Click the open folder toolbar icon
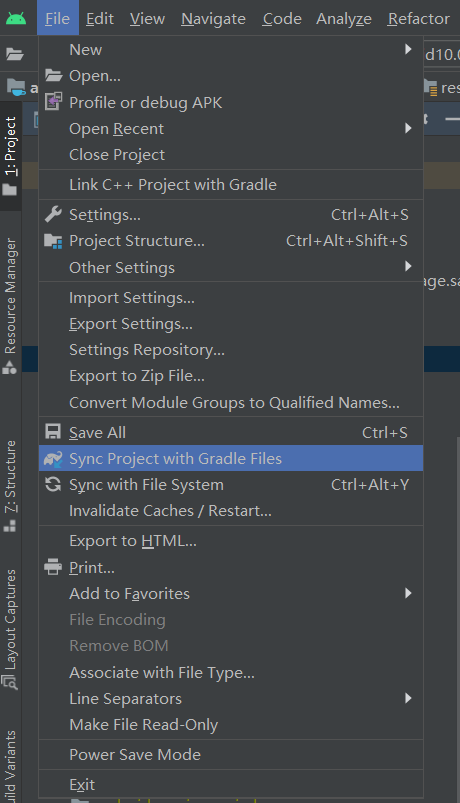Image resolution: width=460 pixels, height=803 pixels. [x=15, y=54]
